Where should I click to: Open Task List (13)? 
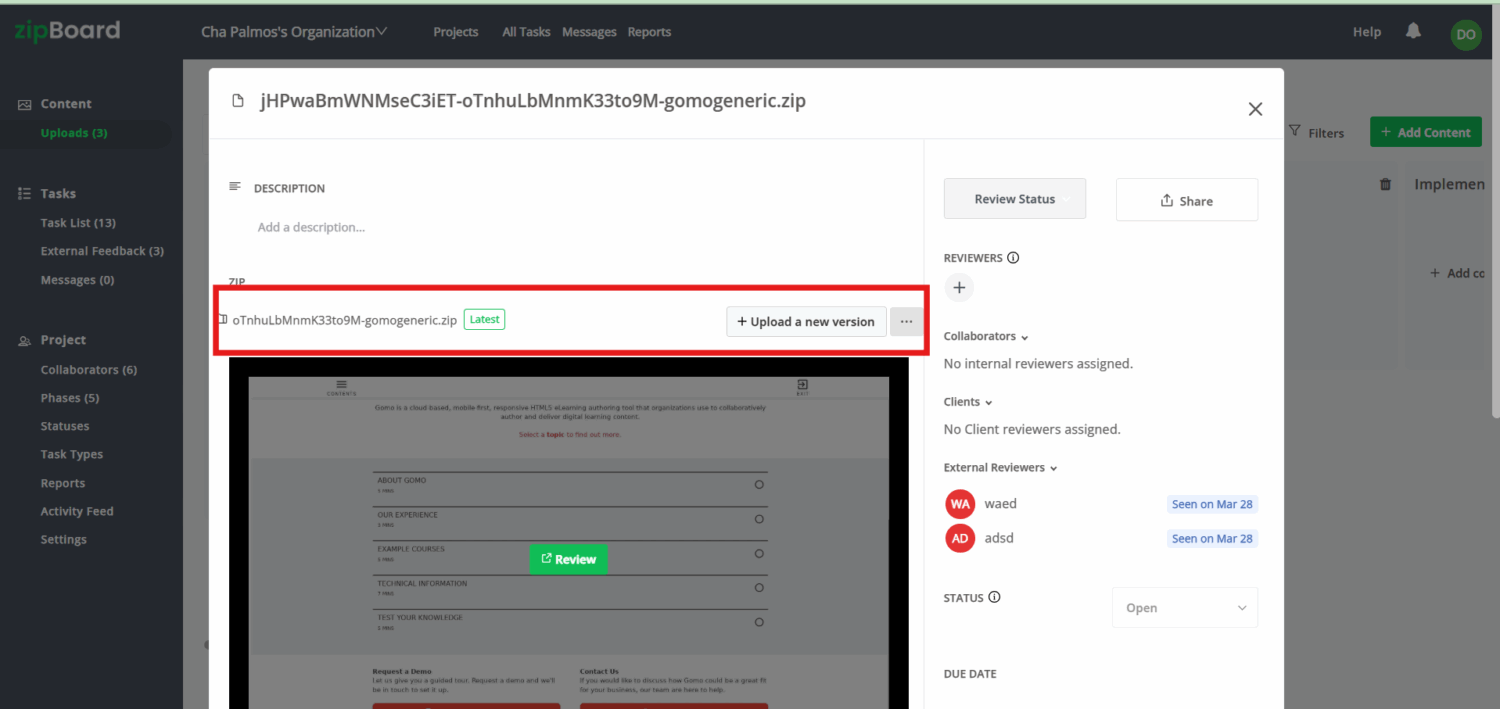click(x=78, y=223)
